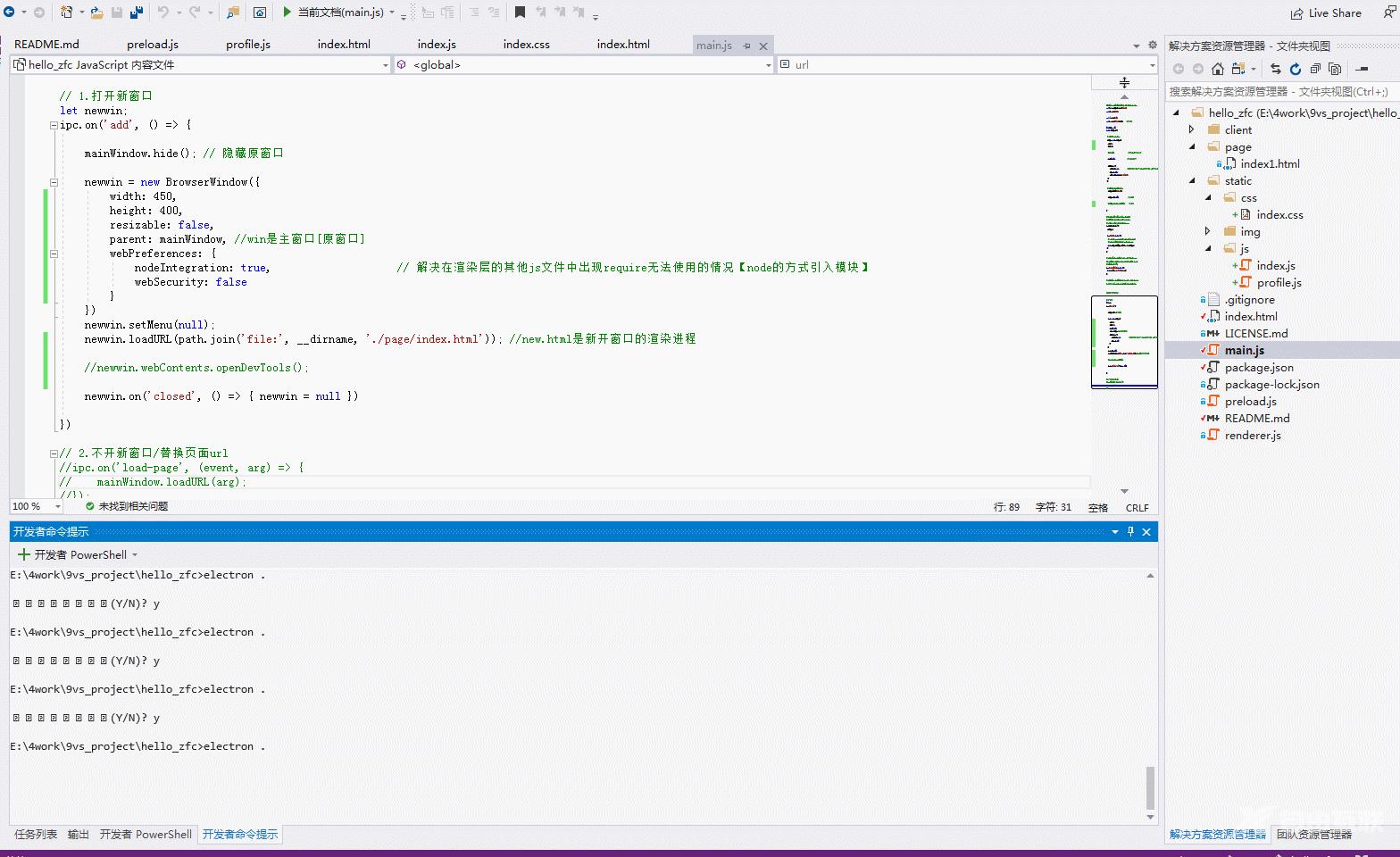Expand the client folder in tree
1400x857 pixels.
tap(1192, 130)
